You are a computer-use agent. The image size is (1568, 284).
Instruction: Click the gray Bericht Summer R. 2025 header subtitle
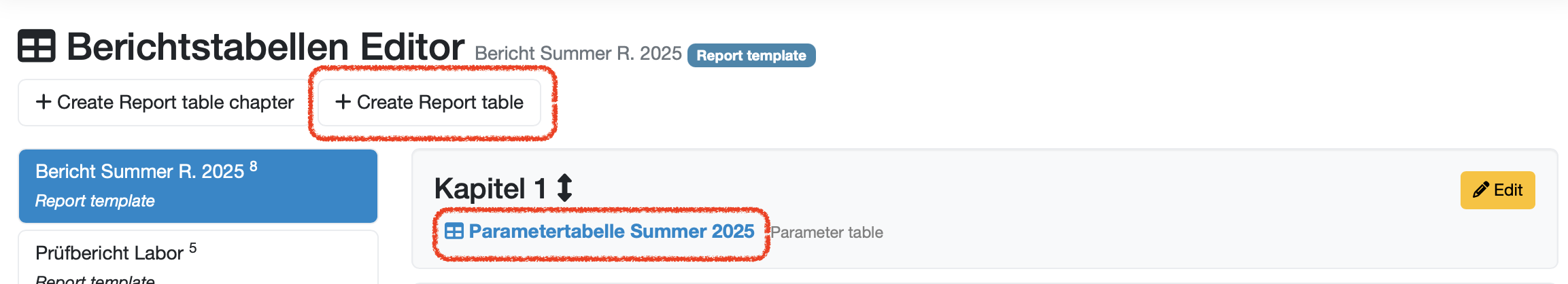(578, 54)
